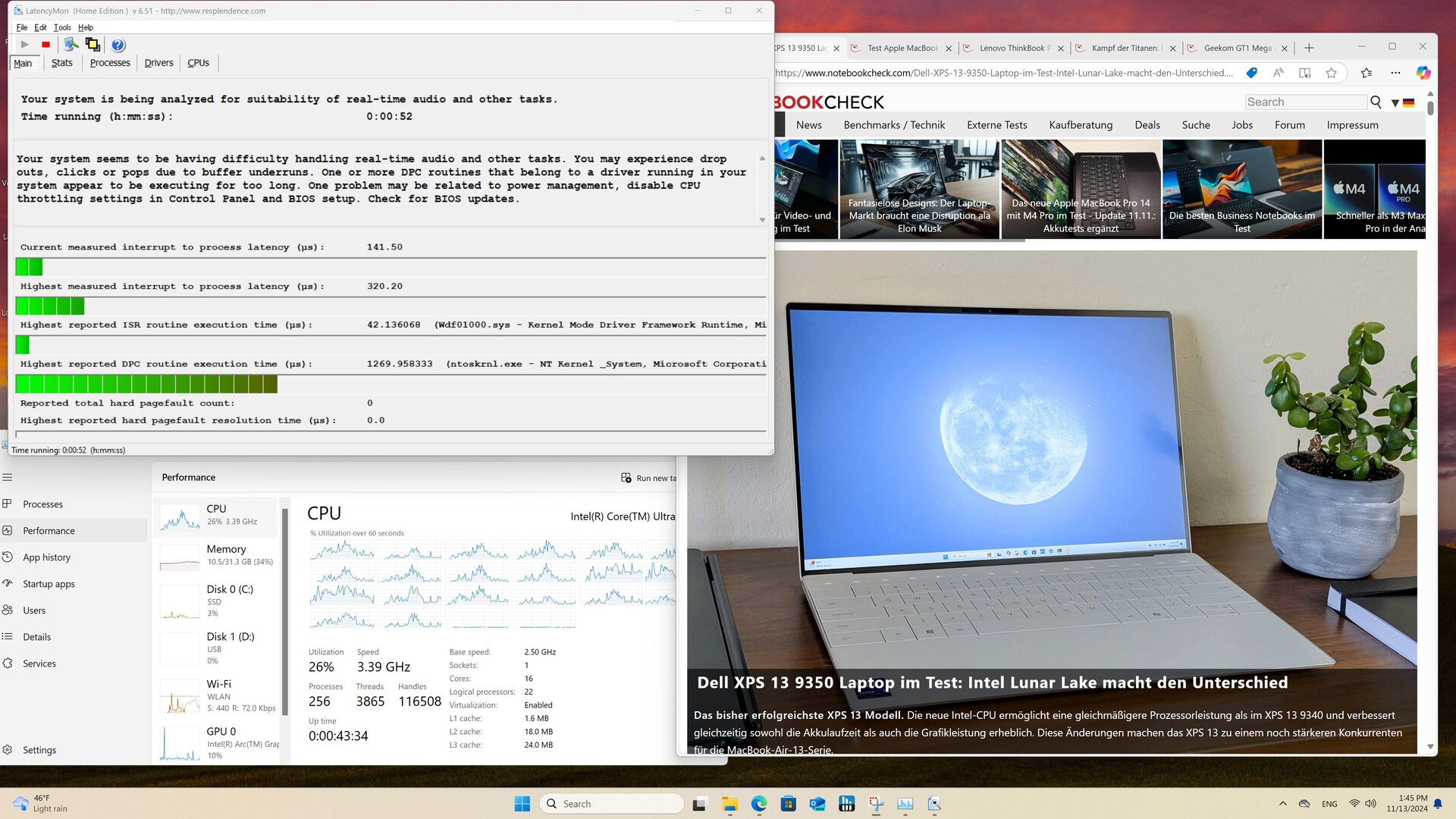Open MacBook Pro 14 M4 Pro article thumbnail
The height and width of the screenshot is (819, 1456).
pyautogui.click(x=1081, y=189)
